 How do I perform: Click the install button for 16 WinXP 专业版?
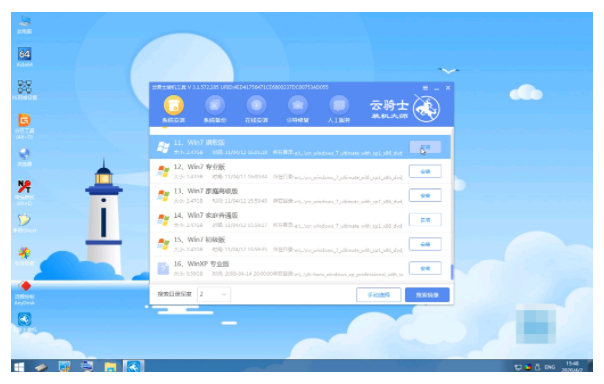pyautogui.click(x=425, y=268)
